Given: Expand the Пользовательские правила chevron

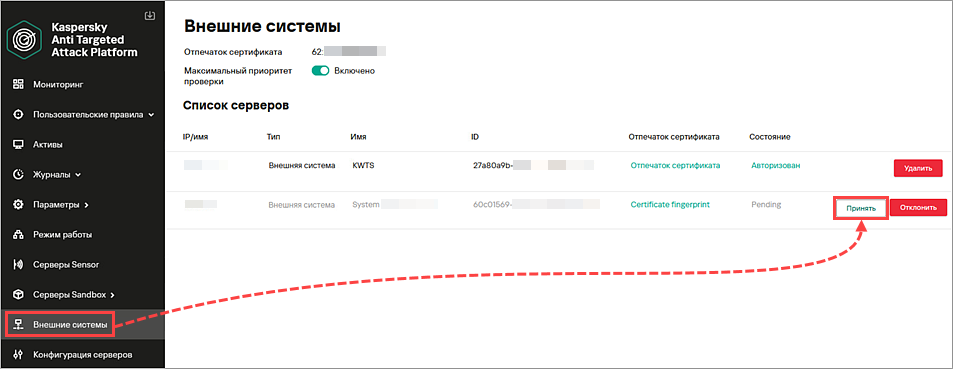Looking at the screenshot, I should point(151,114).
